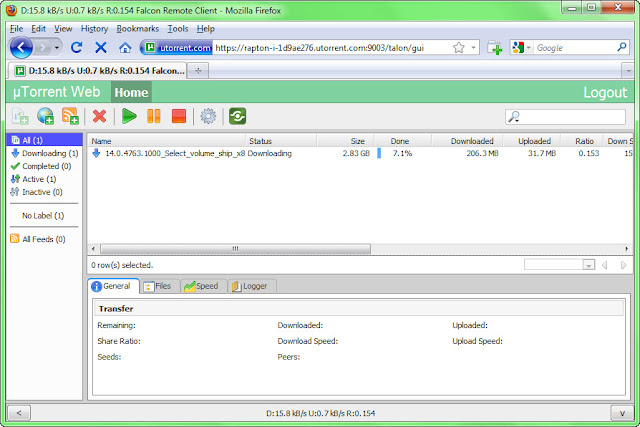The width and height of the screenshot is (640, 427).
Task: Bookmark the page using star icon
Action: [x=459, y=48]
